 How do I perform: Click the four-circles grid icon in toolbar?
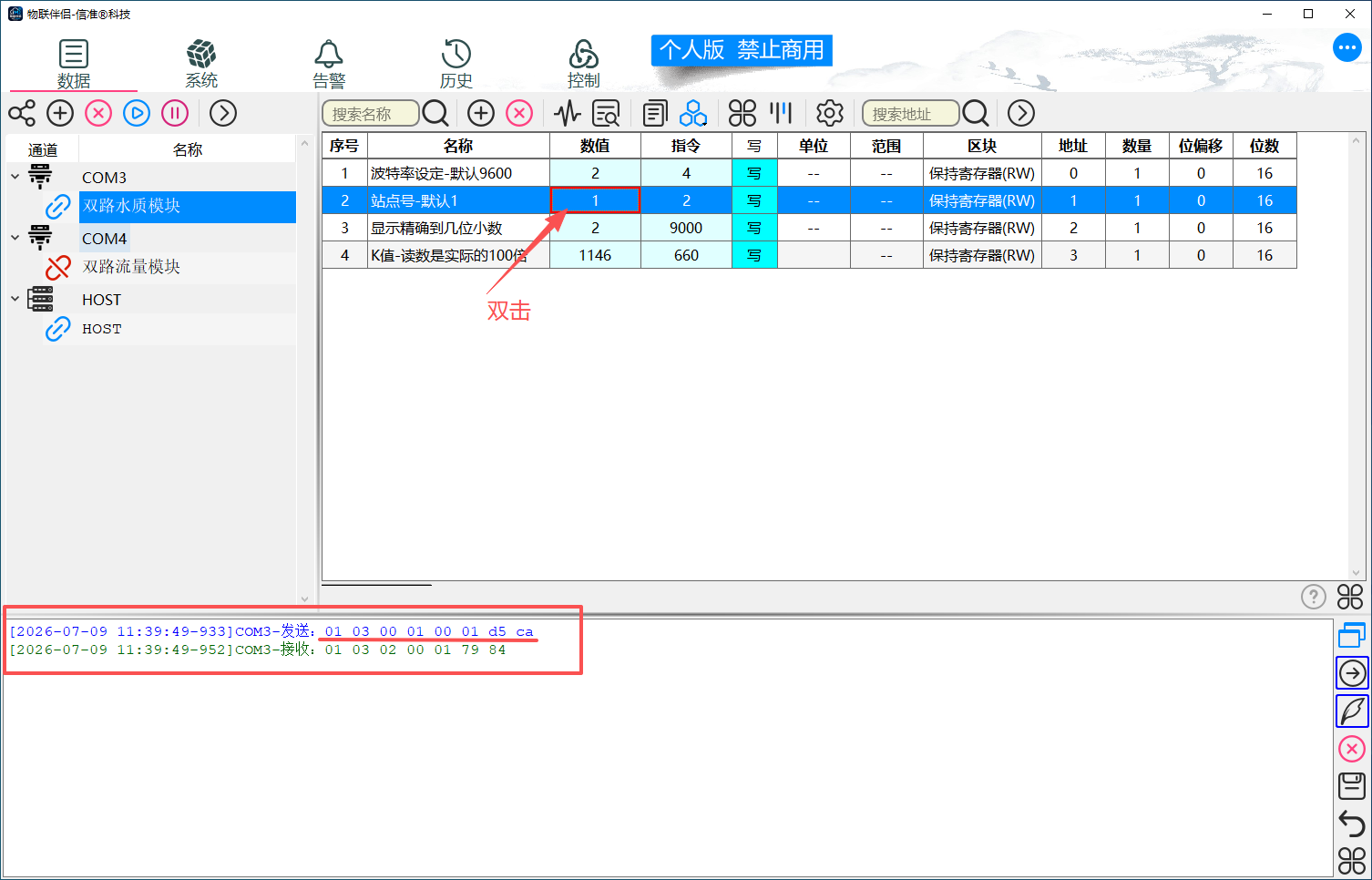[742, 113]
